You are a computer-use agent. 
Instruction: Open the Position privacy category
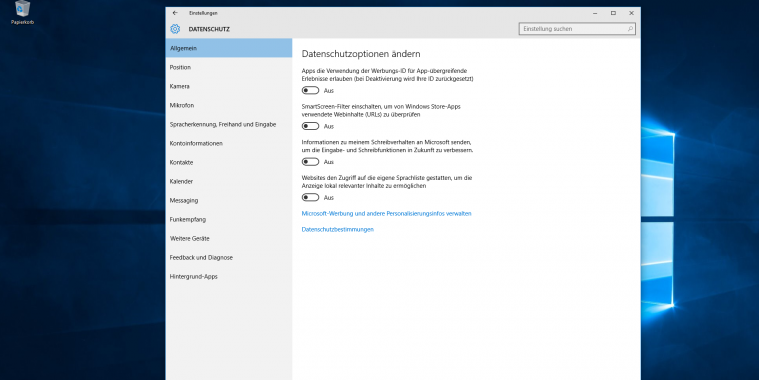229,67
